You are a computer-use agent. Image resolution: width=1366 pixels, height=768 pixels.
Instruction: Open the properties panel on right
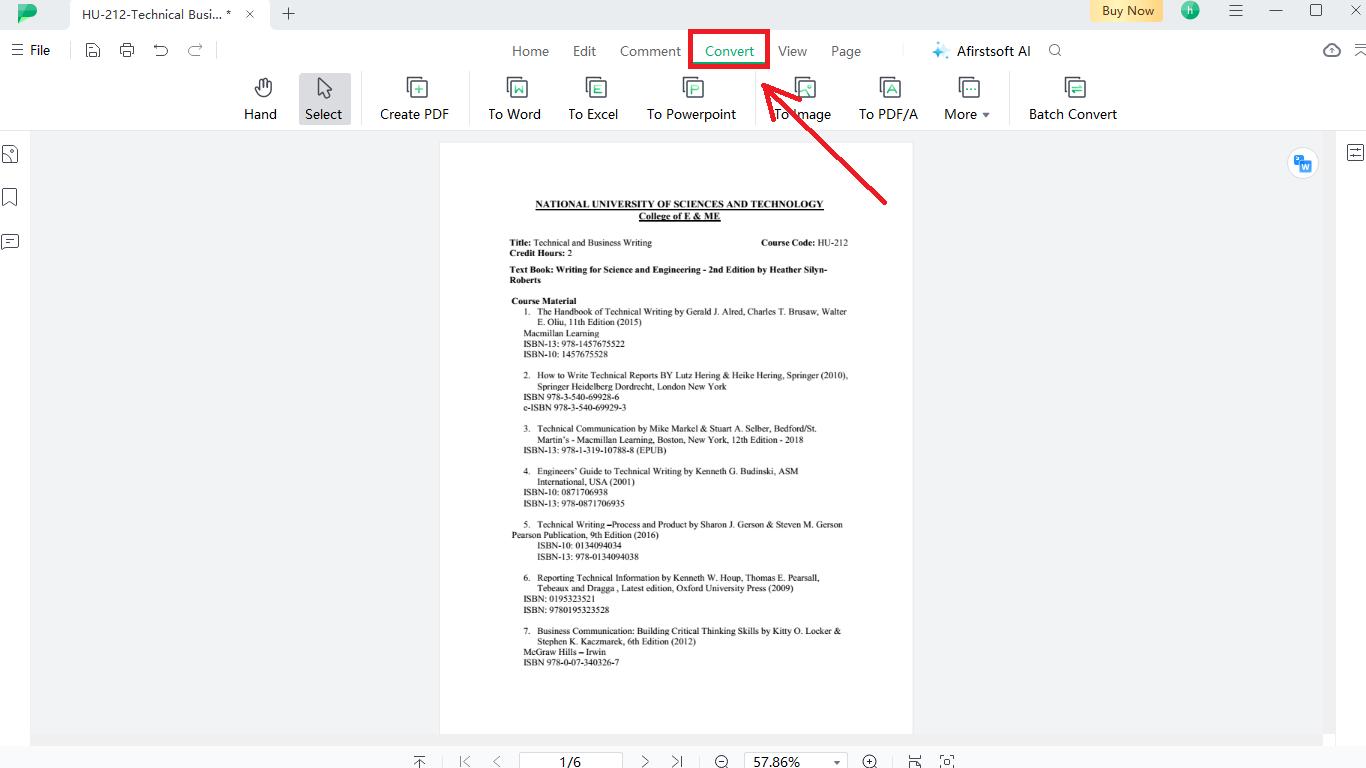click(1355, 152)
